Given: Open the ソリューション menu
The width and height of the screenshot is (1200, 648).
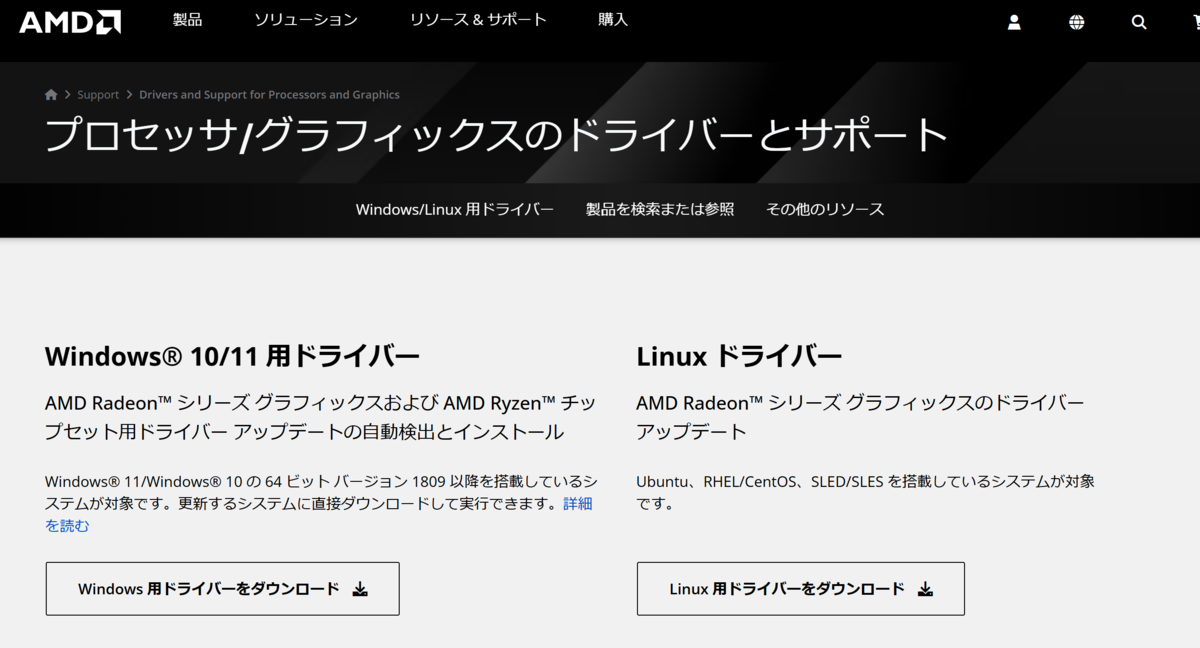Looking at the screenshot, I should 306,20.
